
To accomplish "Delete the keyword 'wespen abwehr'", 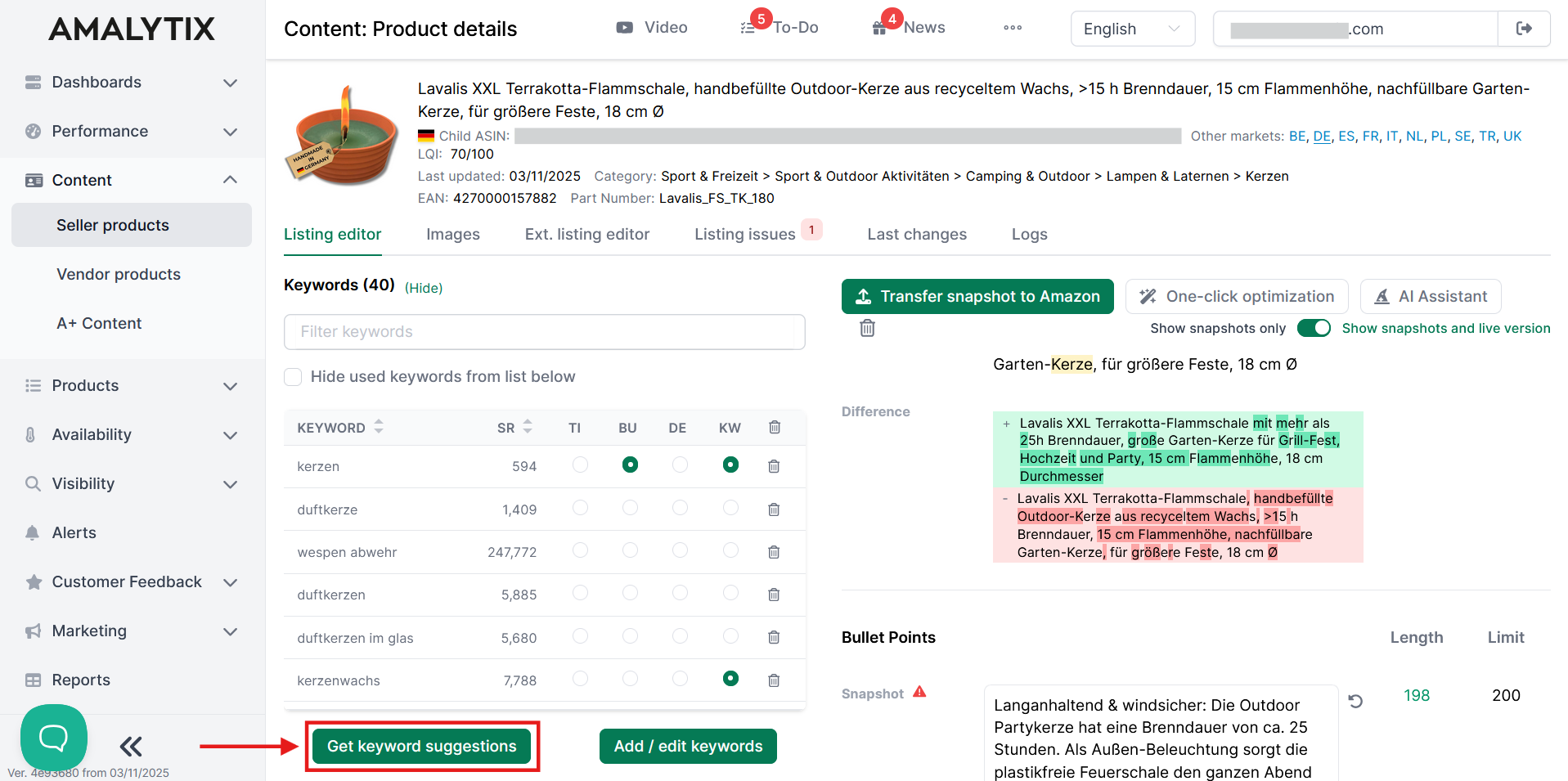I will 774,552.
